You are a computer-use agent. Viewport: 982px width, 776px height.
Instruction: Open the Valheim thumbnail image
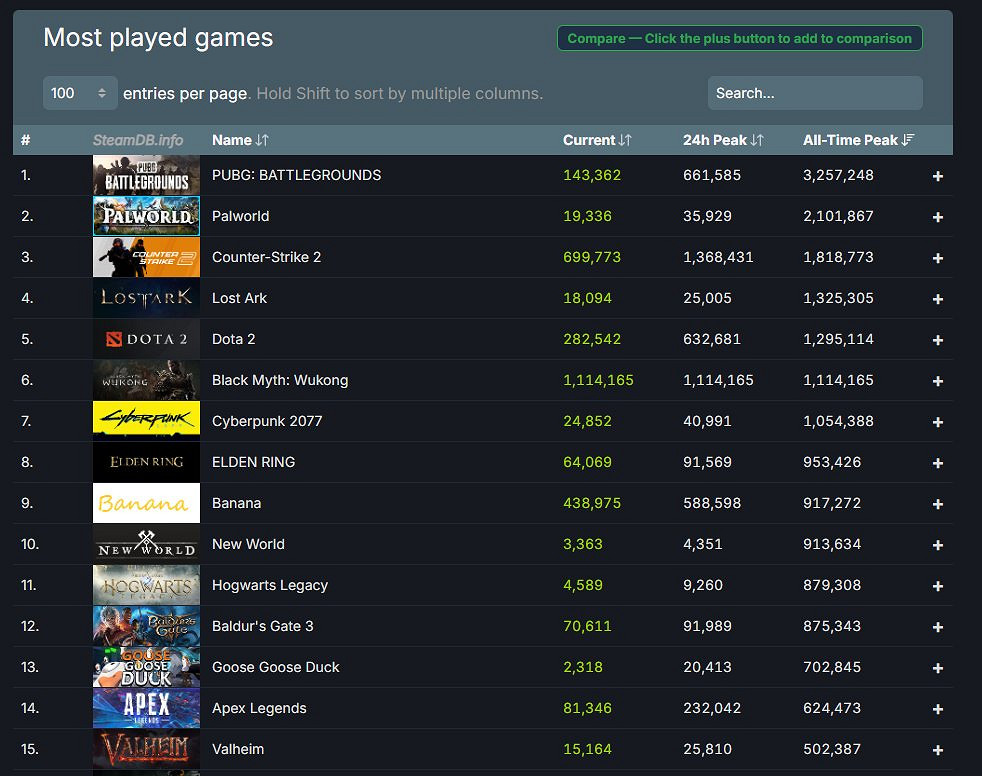[x=146, y=749]
